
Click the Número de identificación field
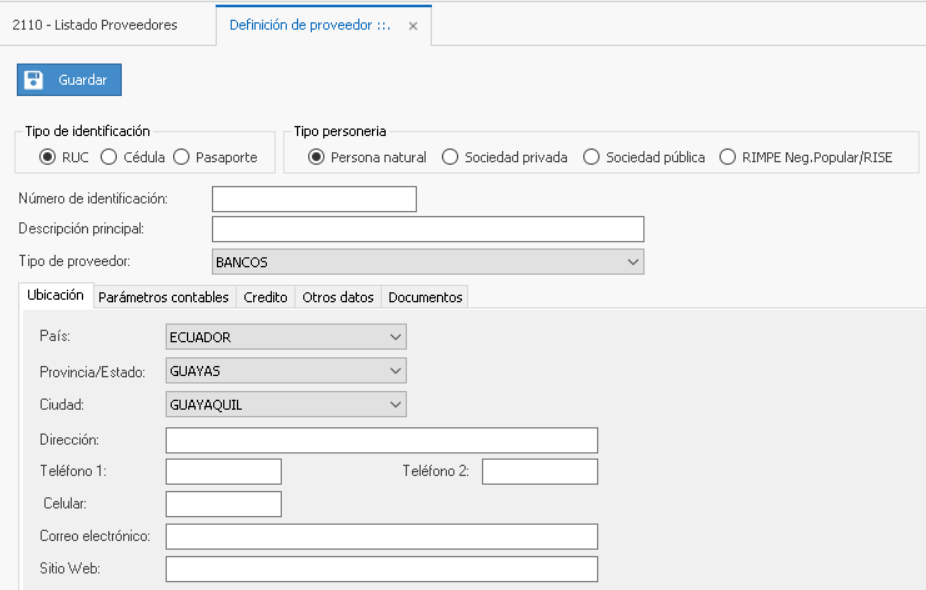pyautogui.click(x=314, y=199)
